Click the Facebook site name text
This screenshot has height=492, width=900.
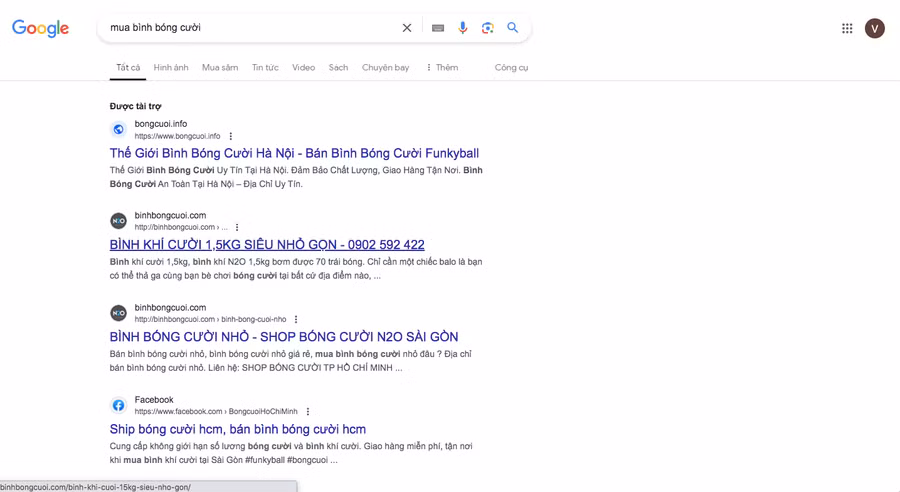pyautogui.click(x=154, y=400)
